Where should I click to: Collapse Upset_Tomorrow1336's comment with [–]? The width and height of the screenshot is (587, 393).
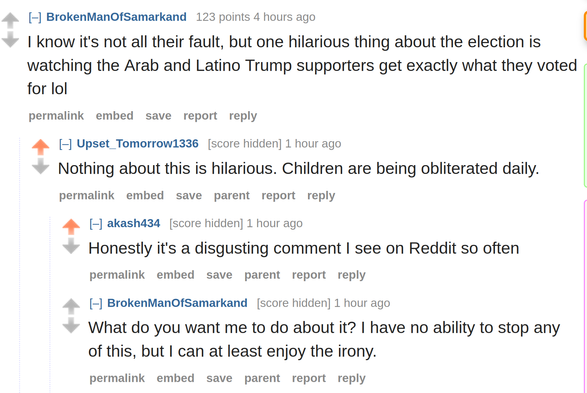[x=65, y=144]
